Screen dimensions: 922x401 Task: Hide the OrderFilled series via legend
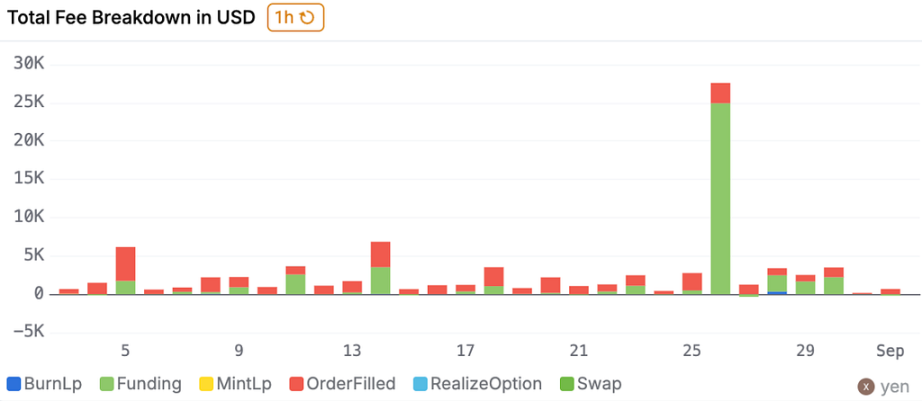point(340,383)
